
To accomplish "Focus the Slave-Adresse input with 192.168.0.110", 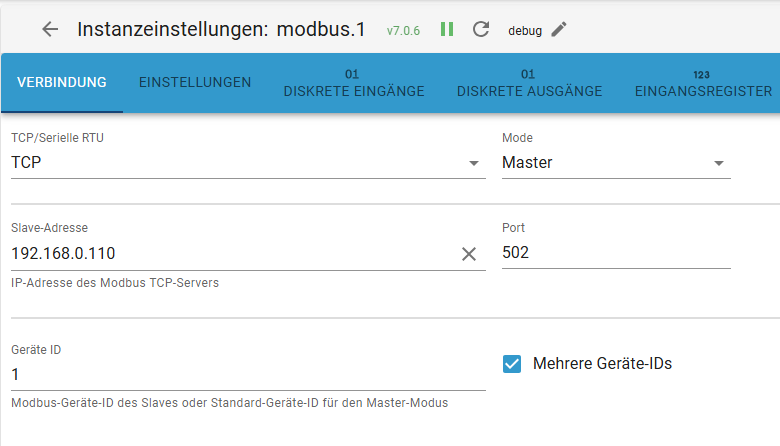I will point(230,254).
